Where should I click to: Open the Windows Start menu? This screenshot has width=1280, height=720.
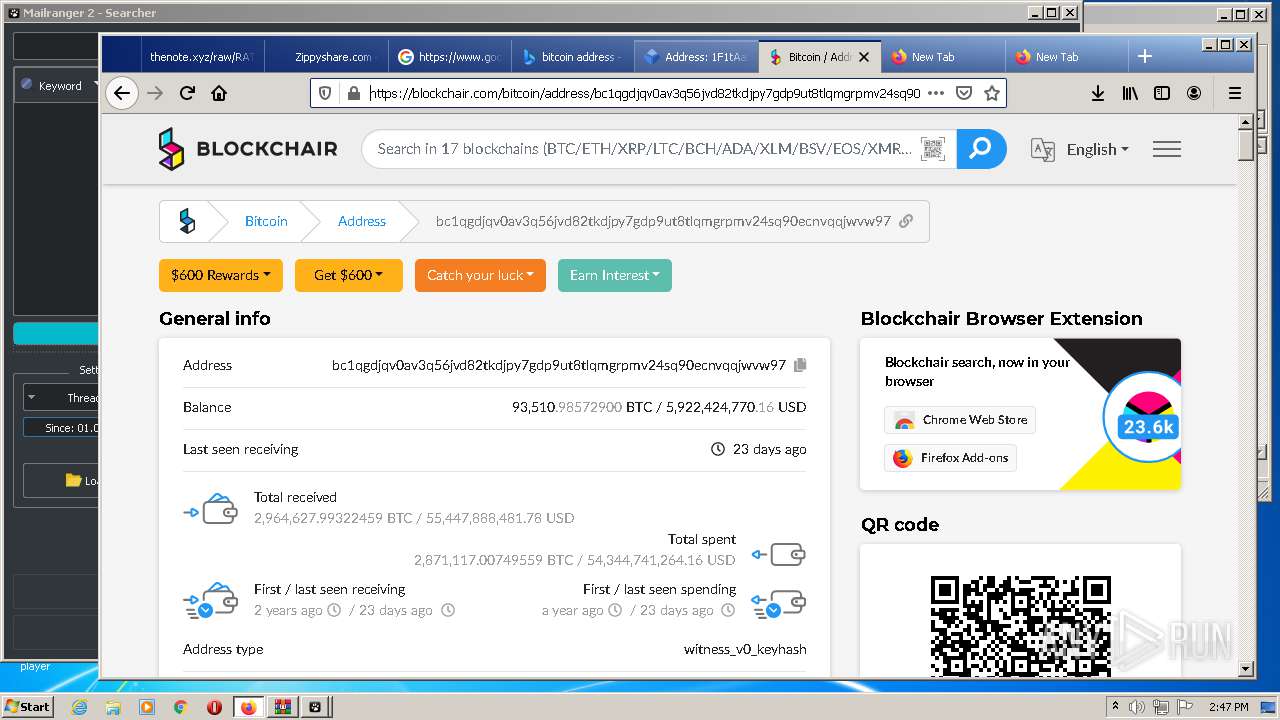[x=28, y=706]
